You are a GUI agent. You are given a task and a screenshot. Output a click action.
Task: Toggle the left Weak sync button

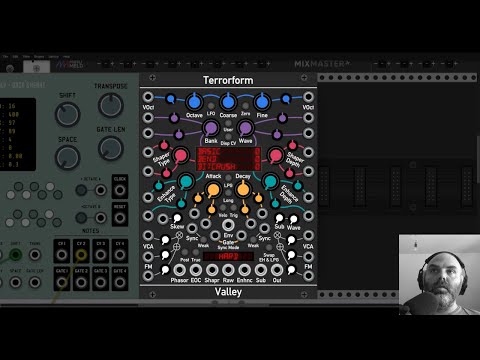pos(203,239)
